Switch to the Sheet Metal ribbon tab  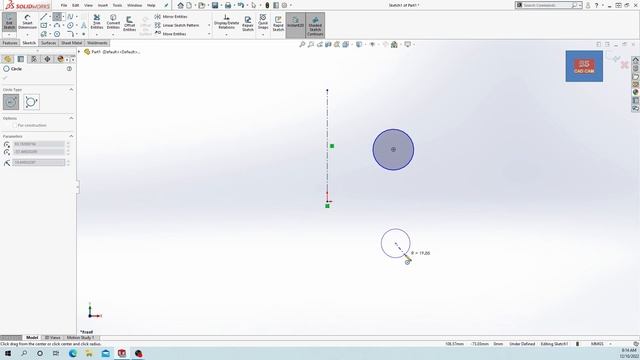pyautogui.click(x=71, y=43)
